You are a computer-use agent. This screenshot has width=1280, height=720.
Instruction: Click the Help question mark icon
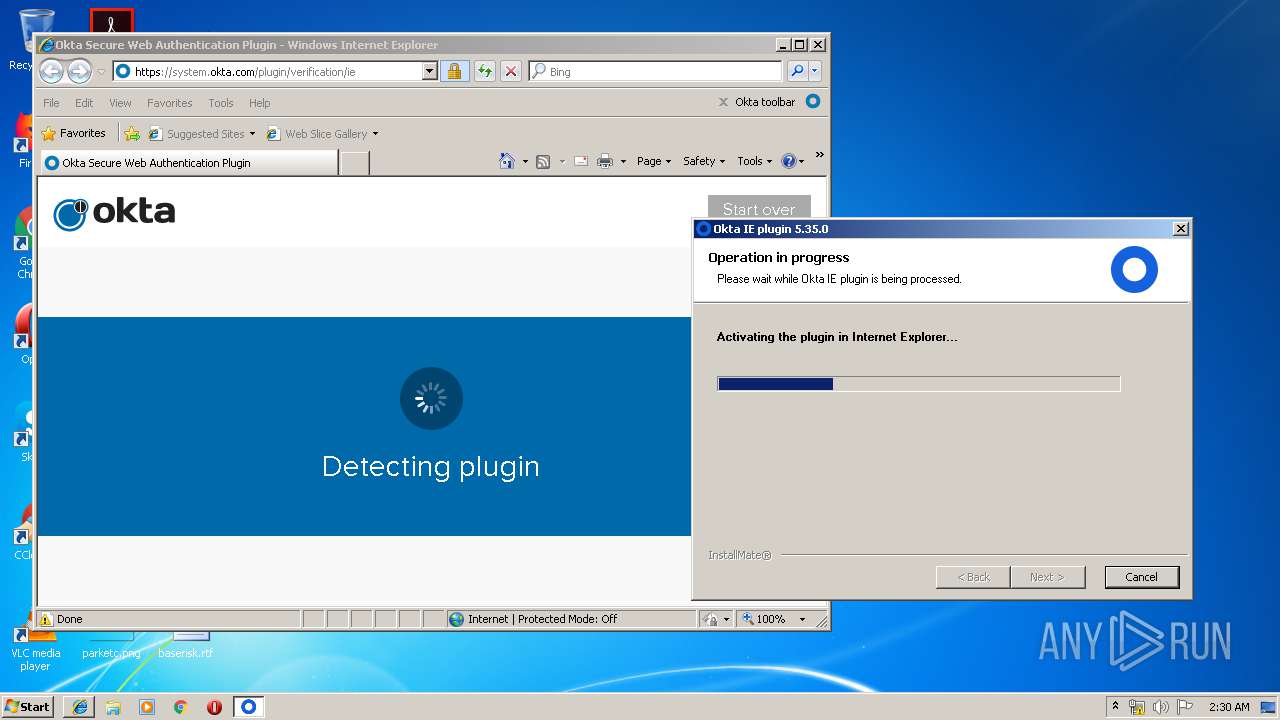click(789, 161)
